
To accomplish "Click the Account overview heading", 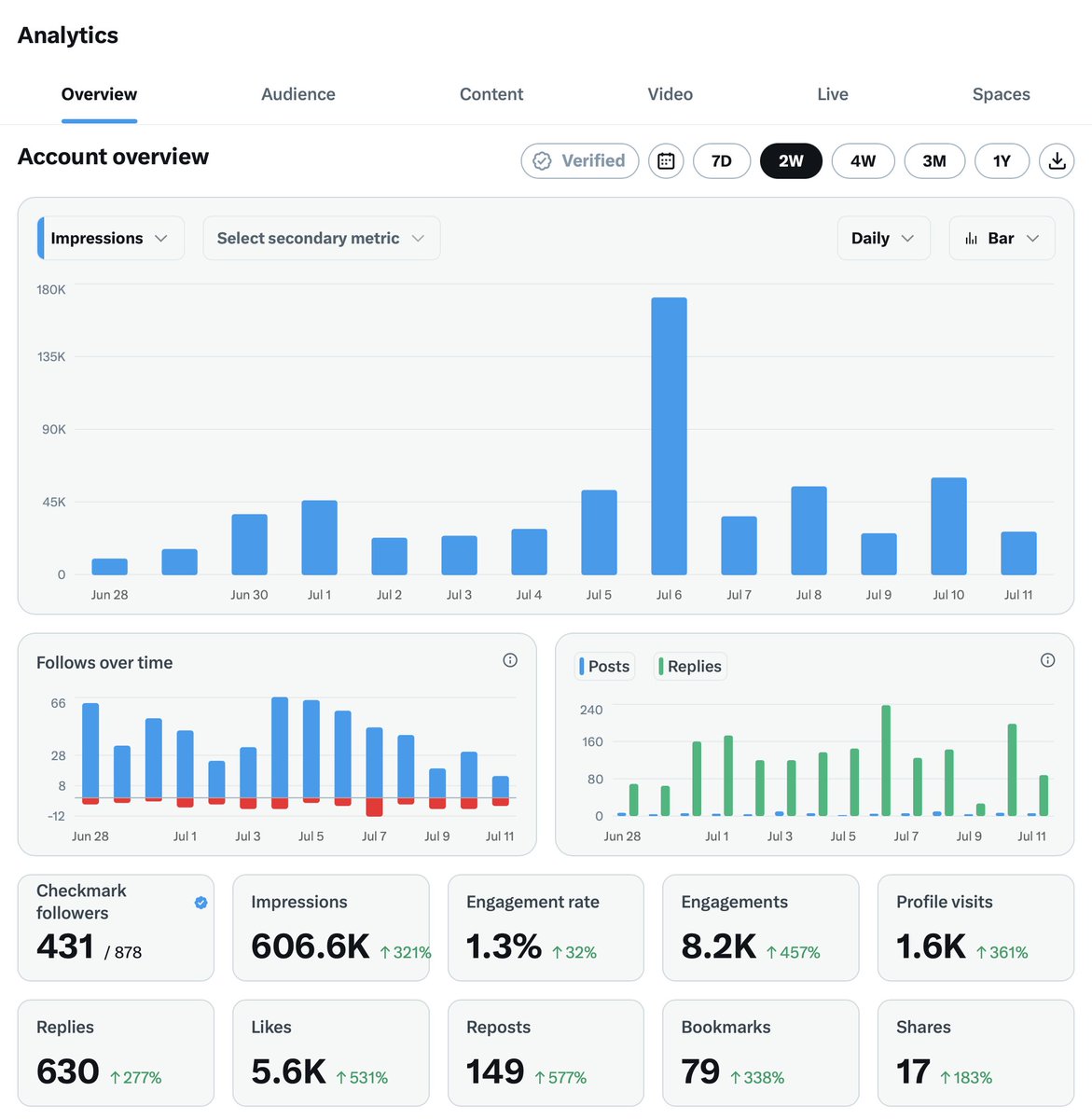I will point(113,157).
